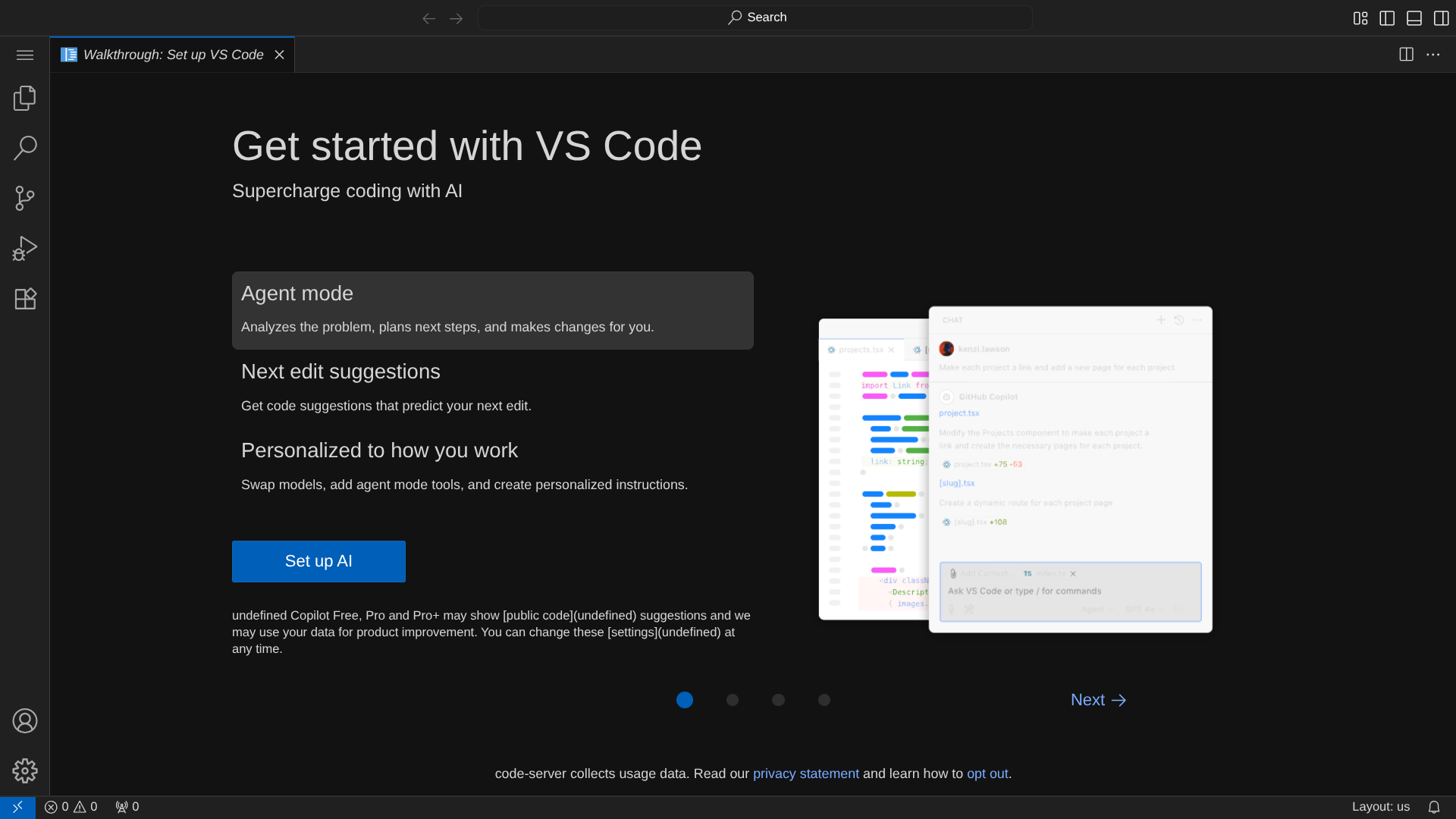Expand Personalized to how you work step
Viewport: 1456px width, 819px height.
coord(379,450)
